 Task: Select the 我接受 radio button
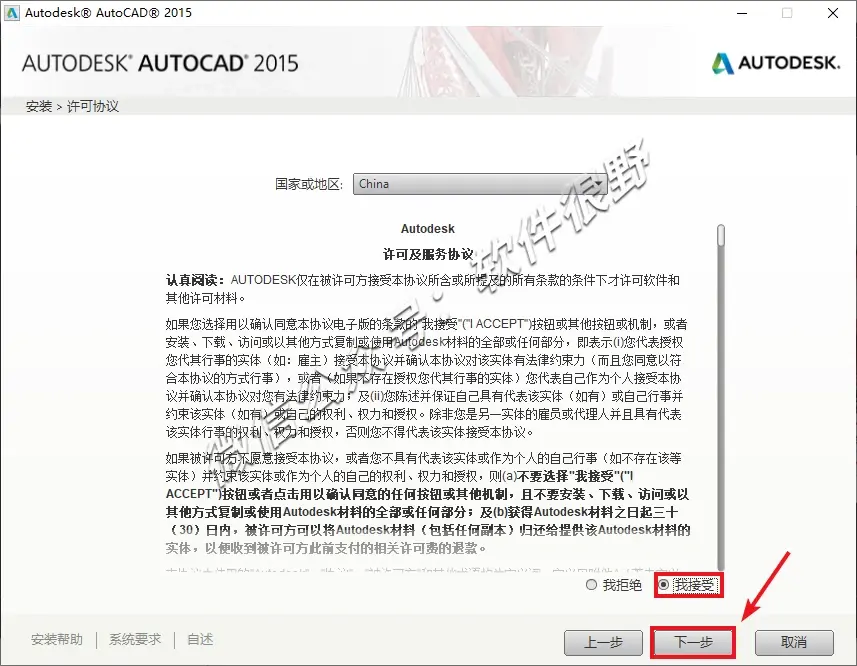(x=664, y=585)
